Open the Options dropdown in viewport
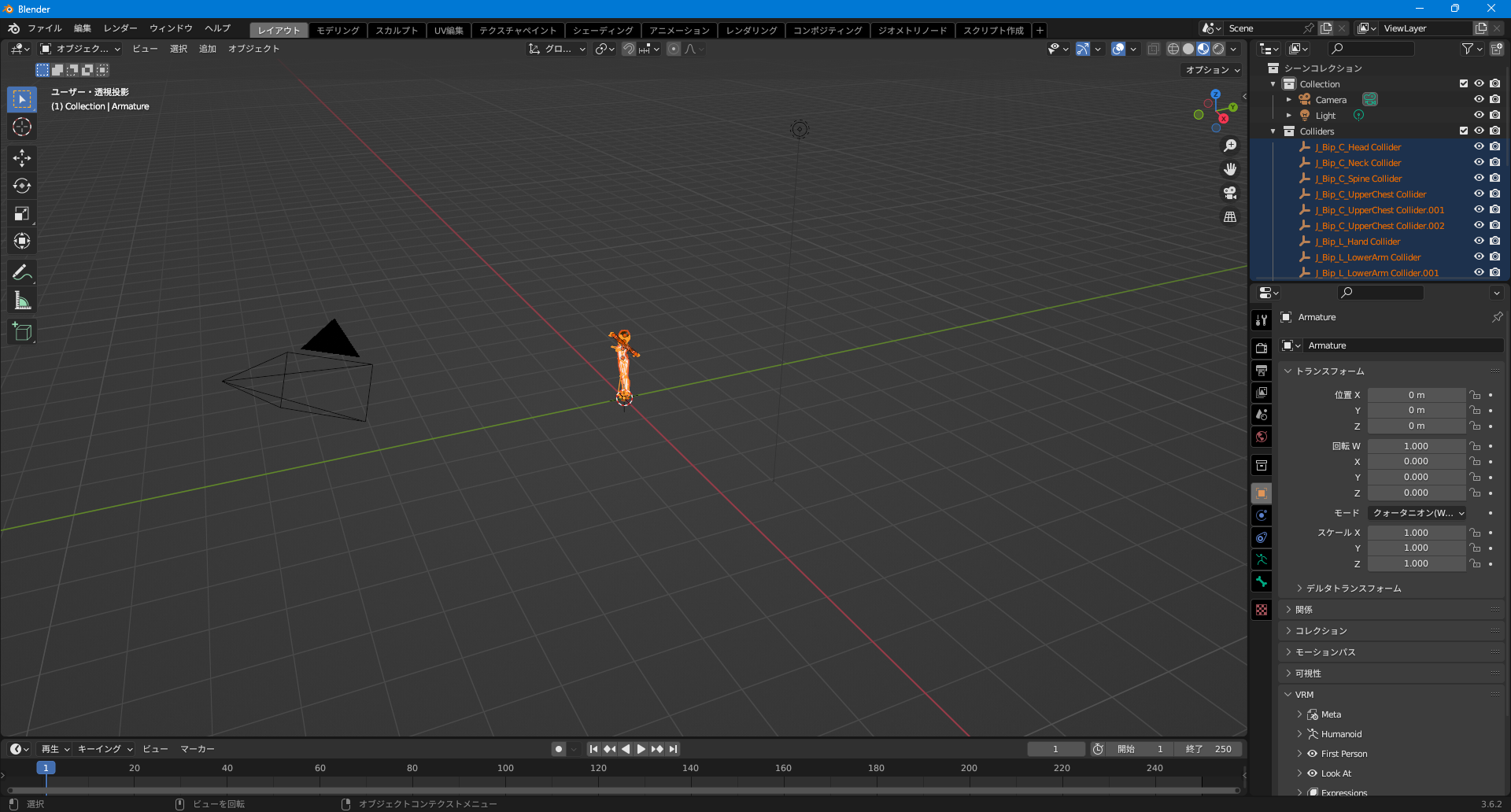The image size is (1511, 812). [1213, 70]
